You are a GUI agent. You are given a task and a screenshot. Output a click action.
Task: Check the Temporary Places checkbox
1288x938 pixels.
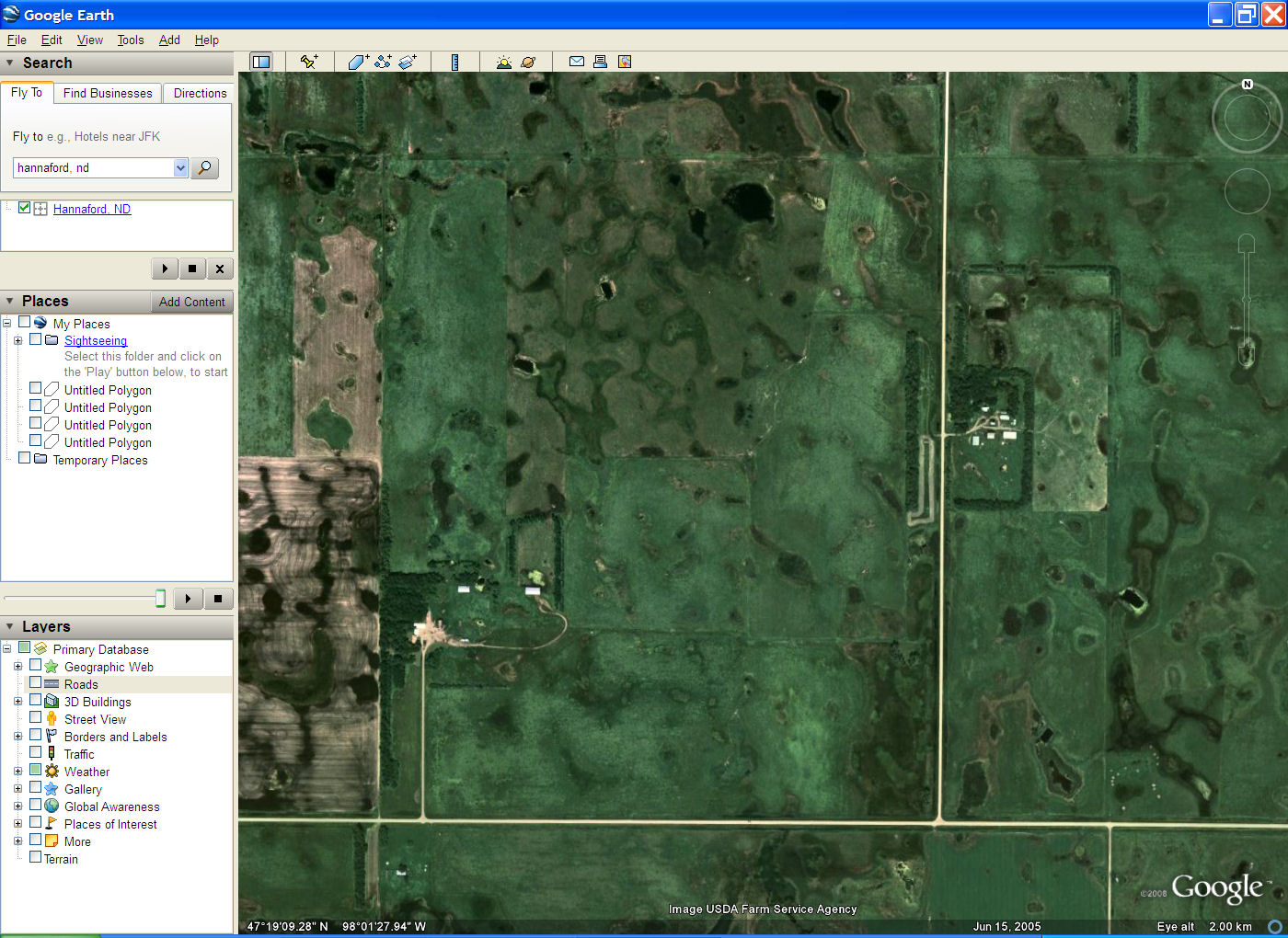click(x=25, y=458)
